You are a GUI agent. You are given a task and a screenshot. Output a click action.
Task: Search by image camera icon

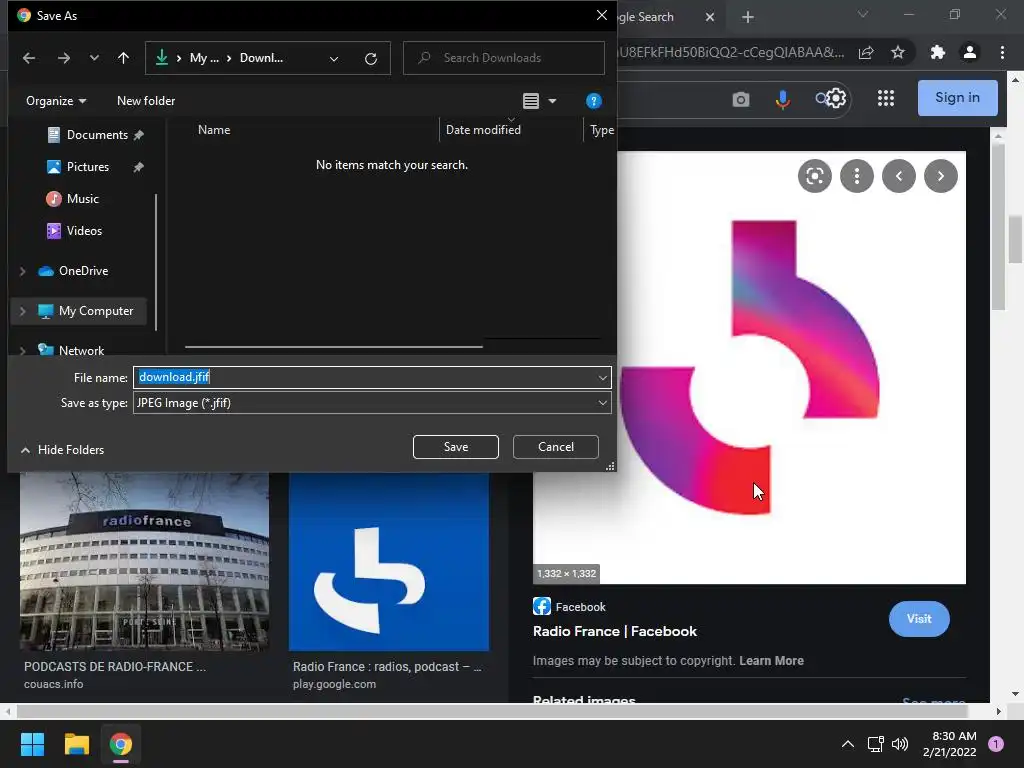pyautogui.click(x=741, y=99)
